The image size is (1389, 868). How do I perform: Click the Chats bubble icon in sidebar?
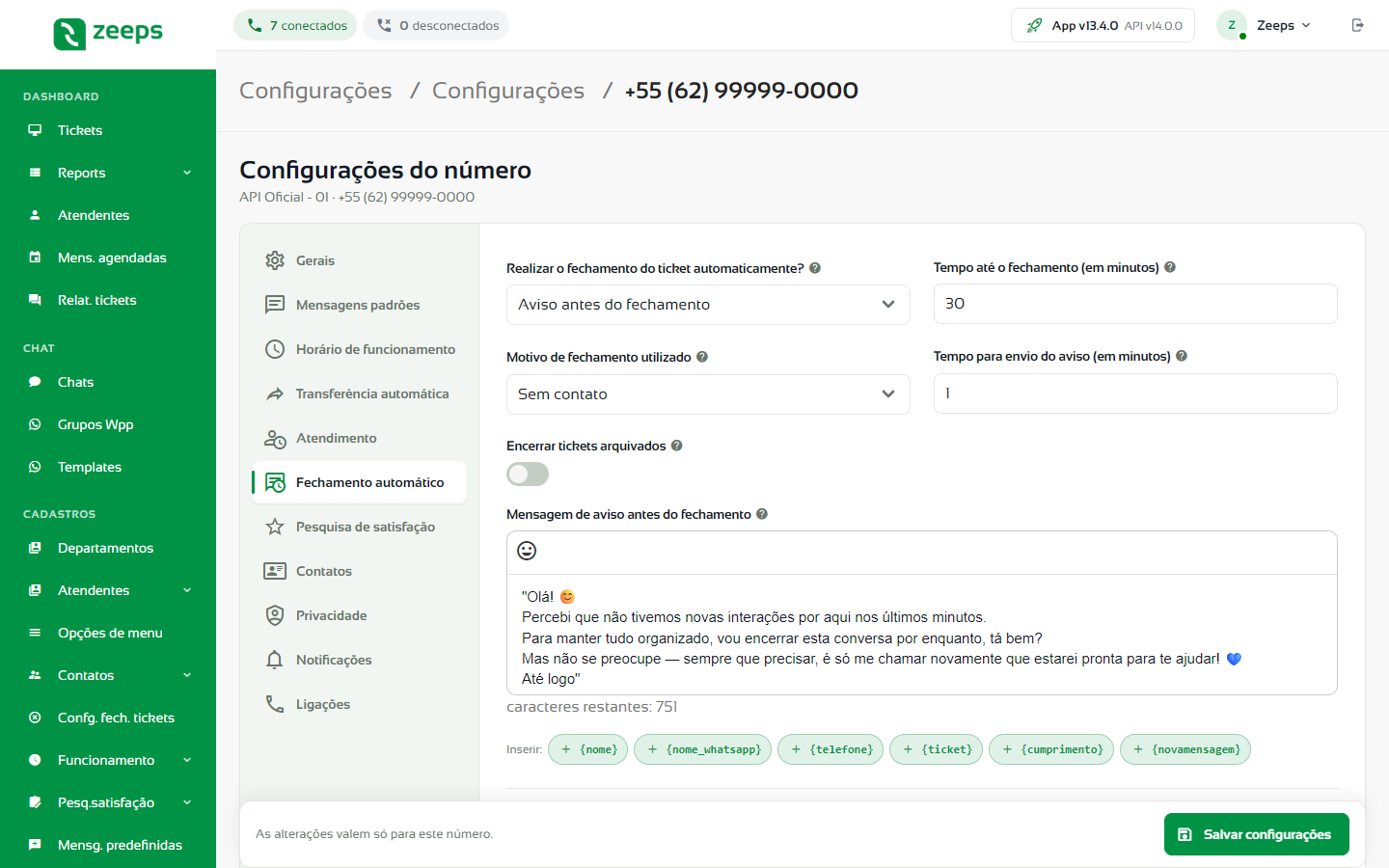[35, 382]
